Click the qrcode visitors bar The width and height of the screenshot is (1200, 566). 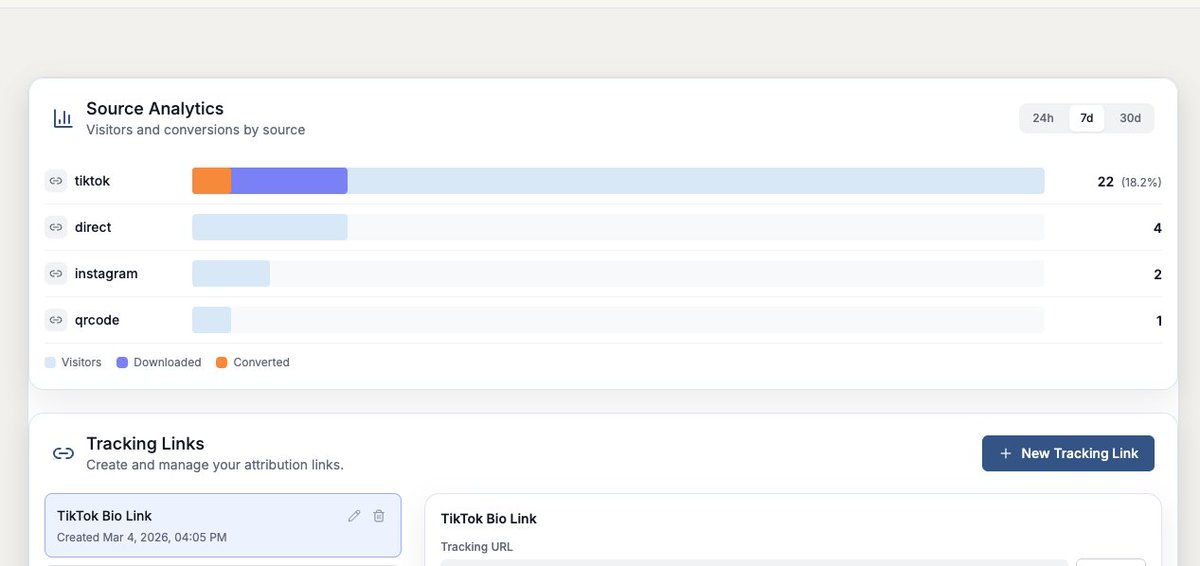pos(211,320)
